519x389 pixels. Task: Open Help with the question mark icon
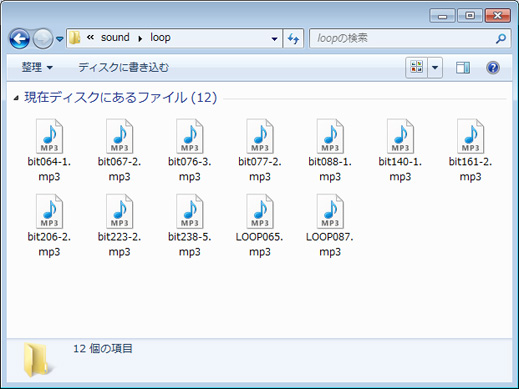tap(493, 68)
